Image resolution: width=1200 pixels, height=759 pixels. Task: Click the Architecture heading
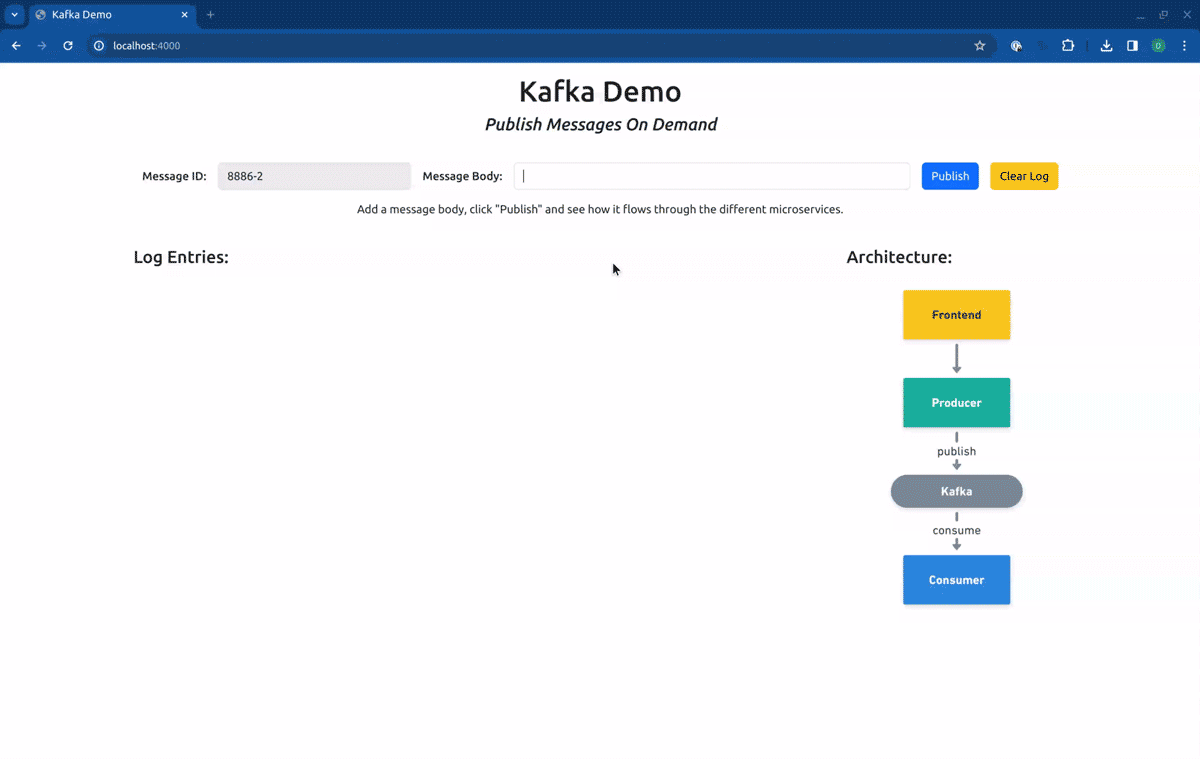coord(899,257)
